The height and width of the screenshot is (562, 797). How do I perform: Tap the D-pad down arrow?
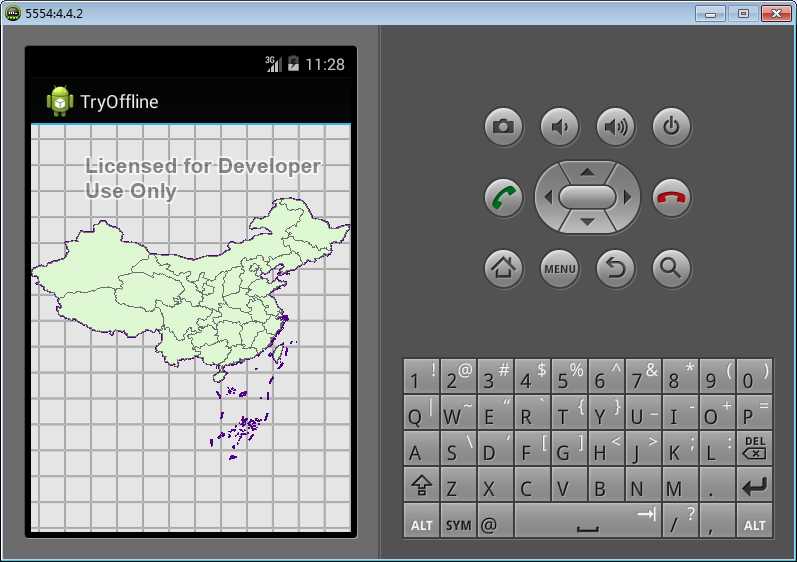pyautogui.click(x=588, y=222)
